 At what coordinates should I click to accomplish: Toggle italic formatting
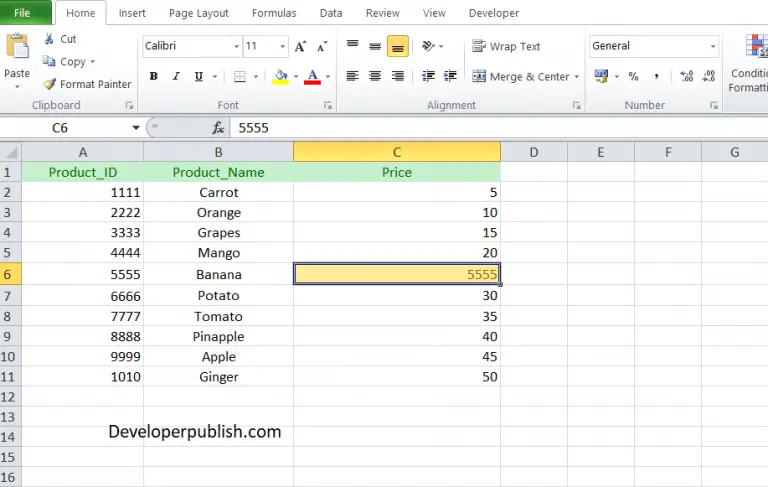[x=177, y=77]
